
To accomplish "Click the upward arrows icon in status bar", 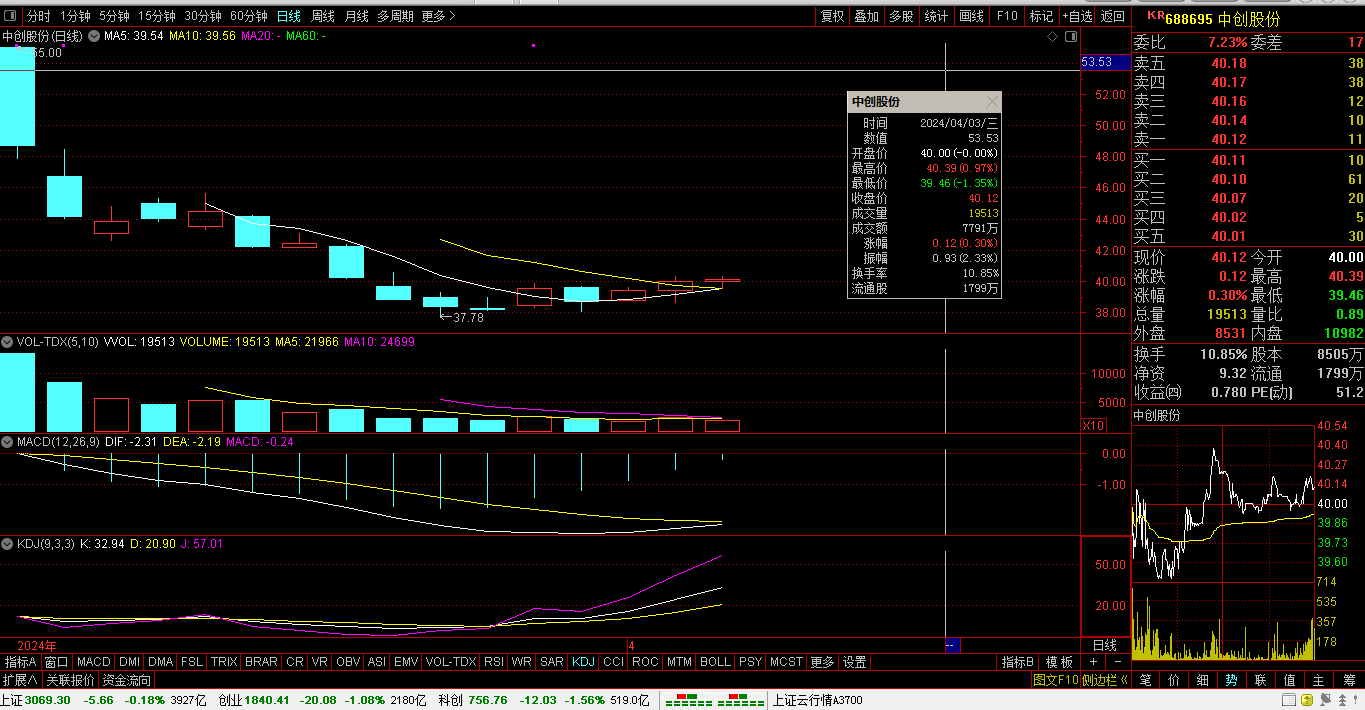I will (1342, 700).
